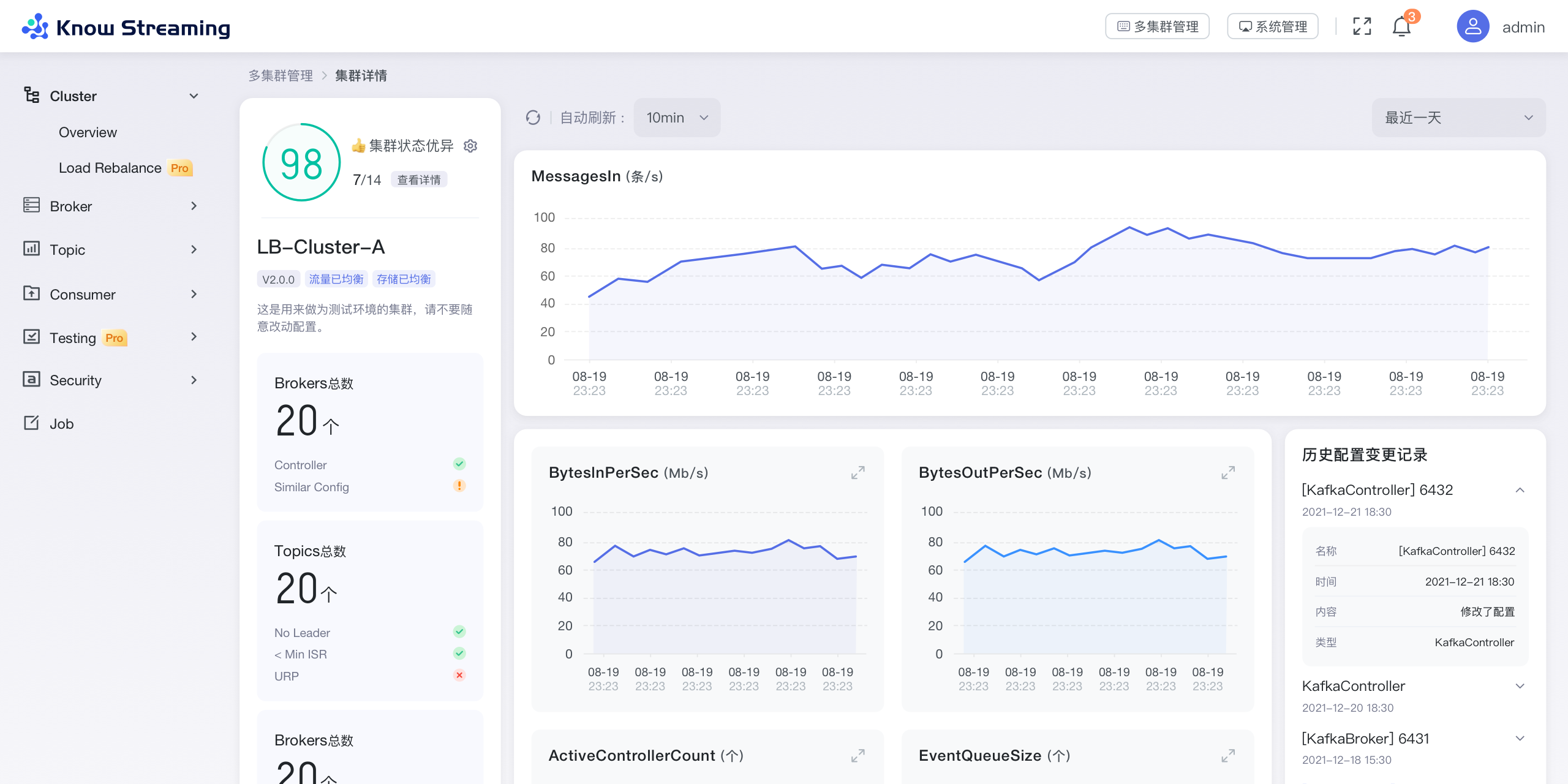Image resolution: width=1568 pixels, height=784 pixels.
Task: Toggle fullscreen mode icon
Action: (x=1362, y=26)
